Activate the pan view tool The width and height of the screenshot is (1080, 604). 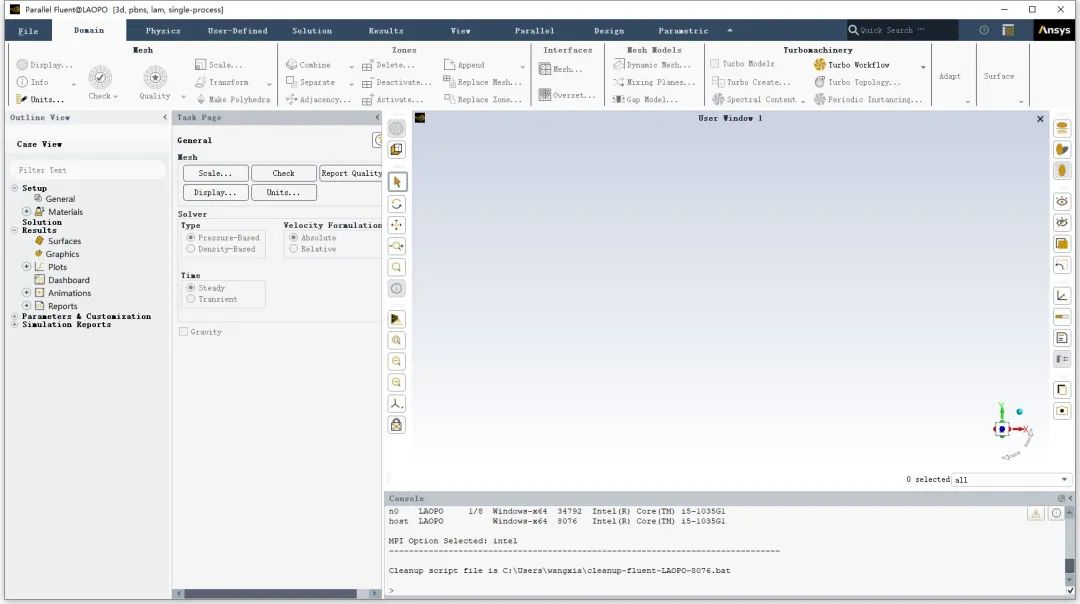coord(397,225)
